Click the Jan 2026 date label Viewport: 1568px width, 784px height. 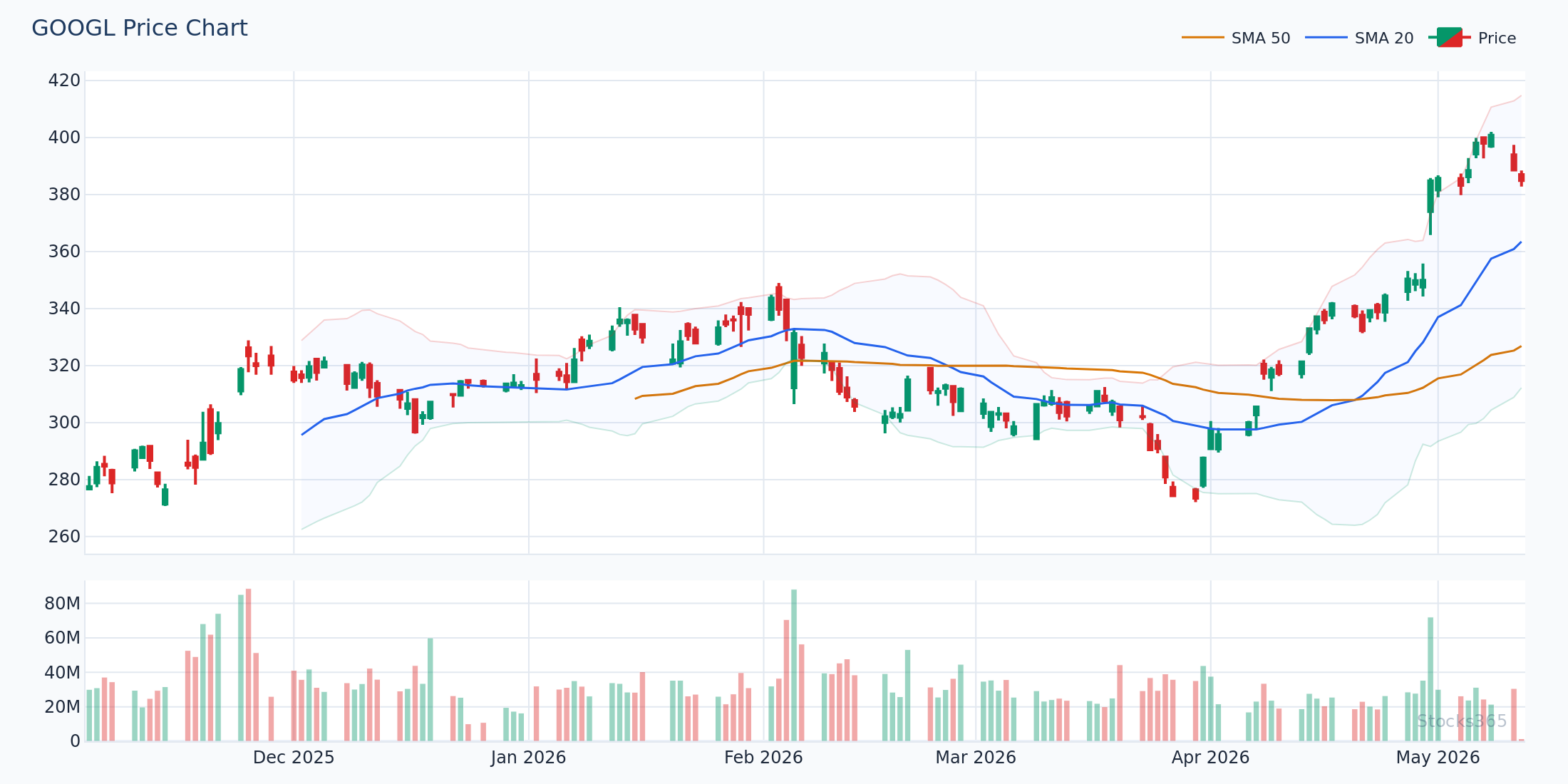pos(528,758)
